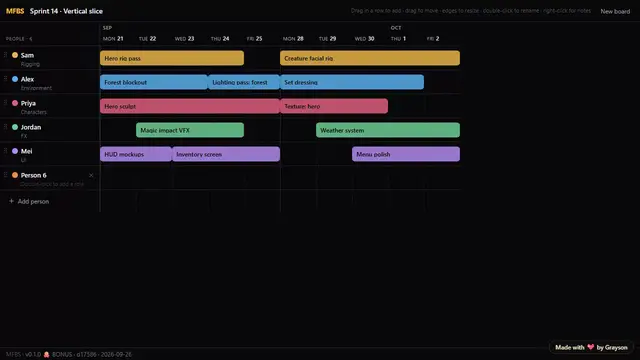Select the Hero sculpt task
The height and width of the screenshot is (360, 640).
click(x=190, y=106)
